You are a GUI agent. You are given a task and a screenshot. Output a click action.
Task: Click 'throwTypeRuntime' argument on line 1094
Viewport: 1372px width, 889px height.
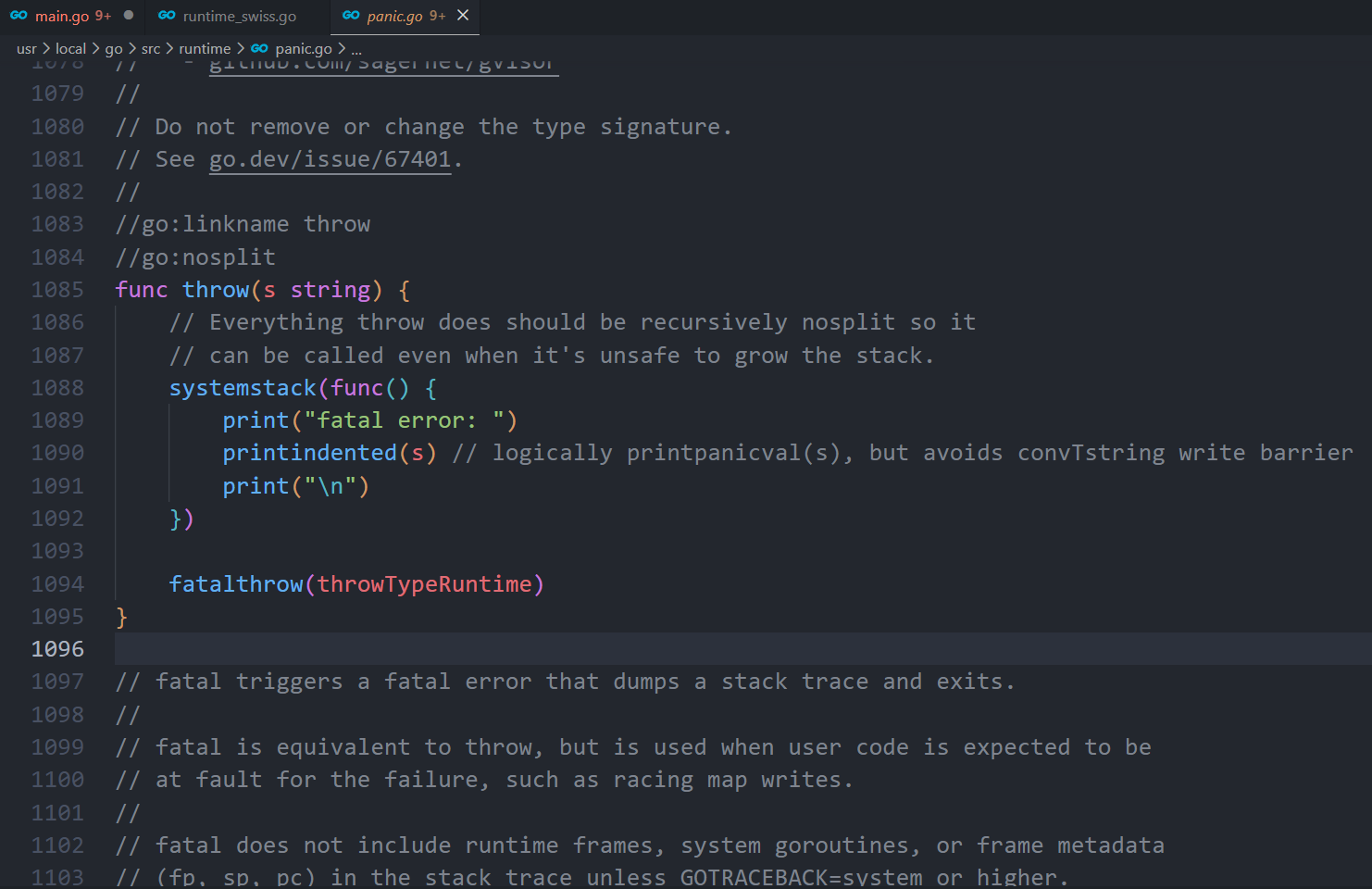[425, 584]
